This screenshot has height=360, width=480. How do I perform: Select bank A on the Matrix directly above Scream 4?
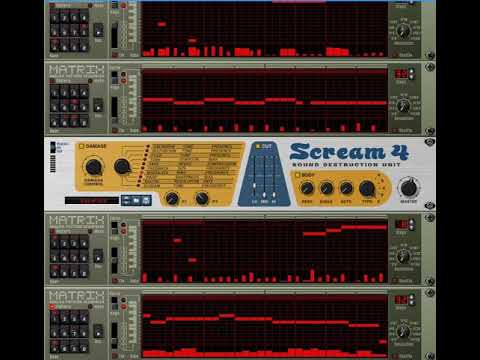coord(55,121)
